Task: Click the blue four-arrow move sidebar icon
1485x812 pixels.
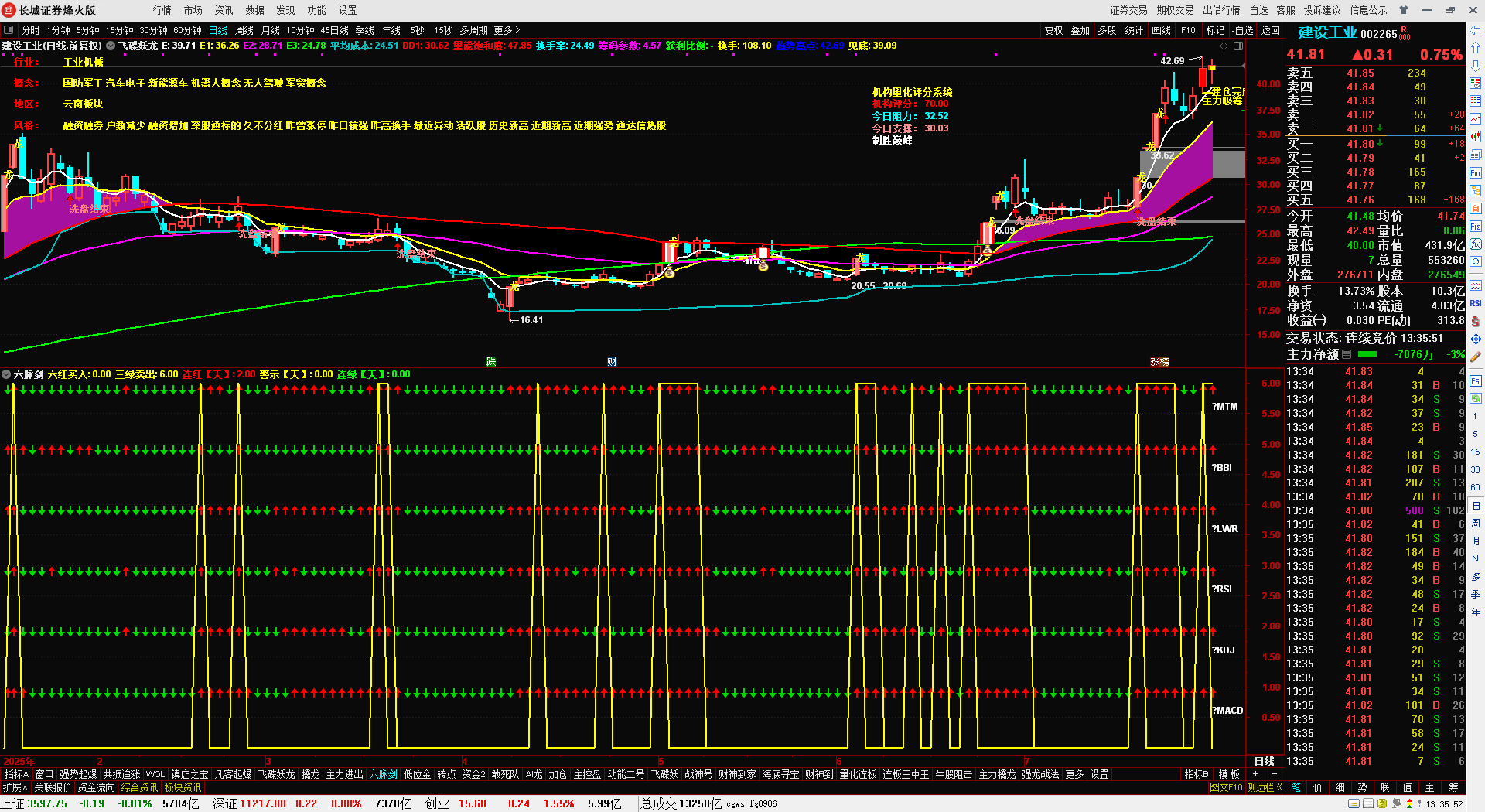Action: [x=1476, y=339]
